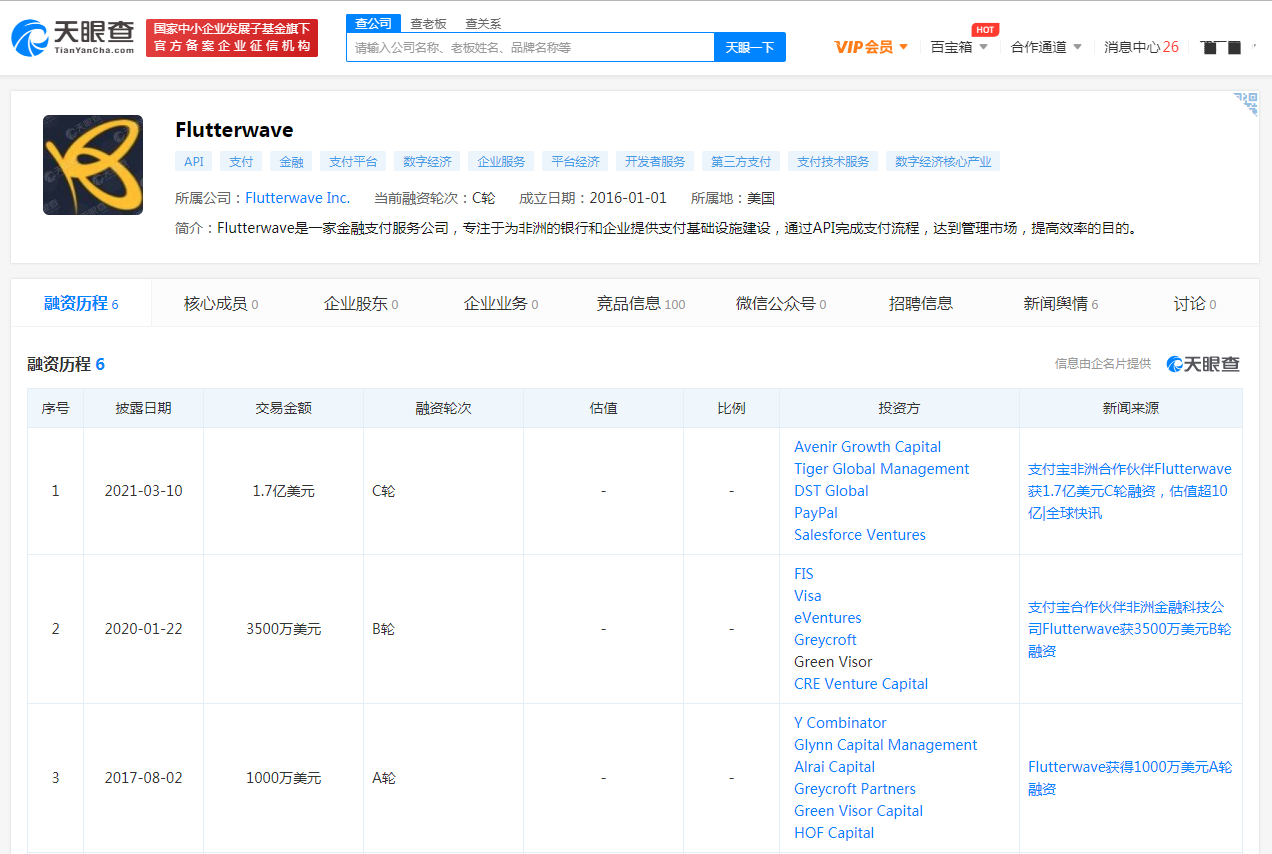Select the 2017-08-02 disclosure date cell
Image resolution: width=1272 pixels, height=854 pixels.
pos(144,777)
